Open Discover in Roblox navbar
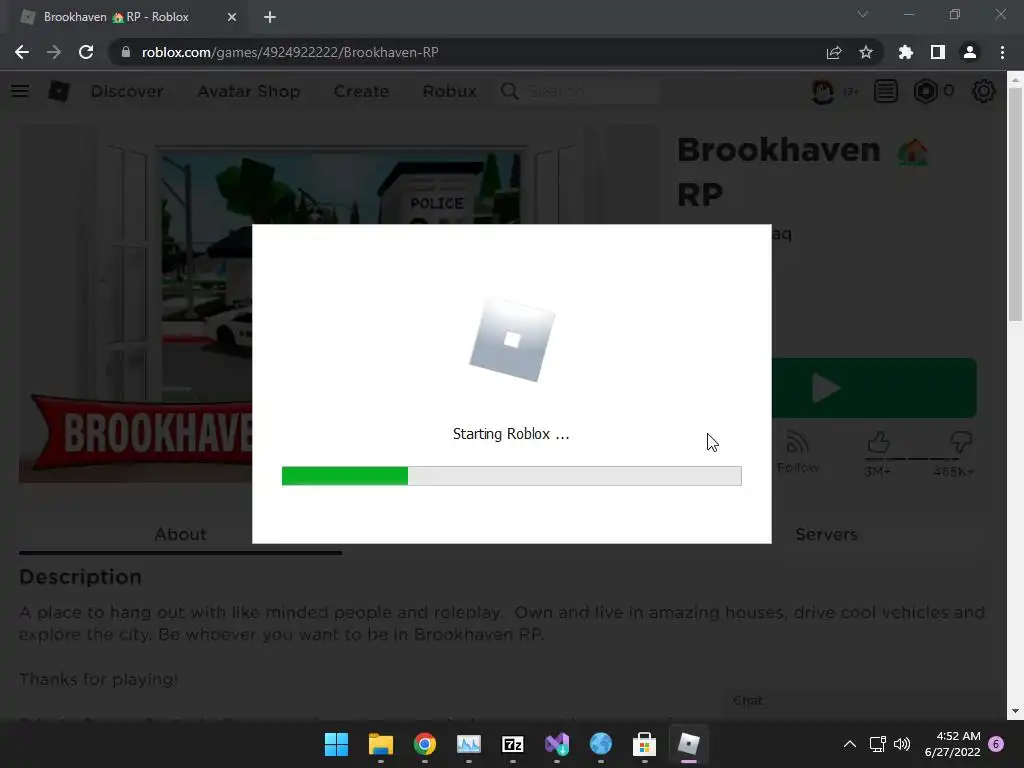 tap(127, 91)
